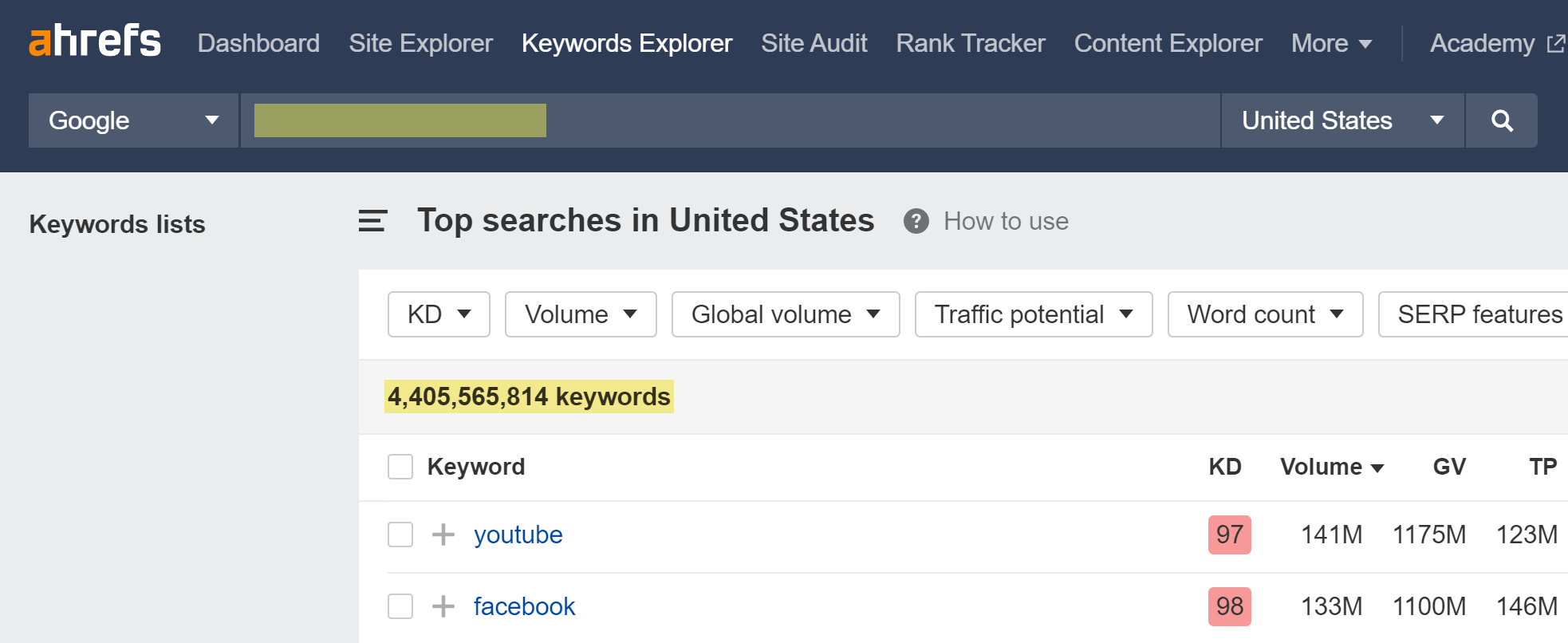Click the Keywords lists sidebar heading
Screen dimensions: 1568x643
click(117, 224)
